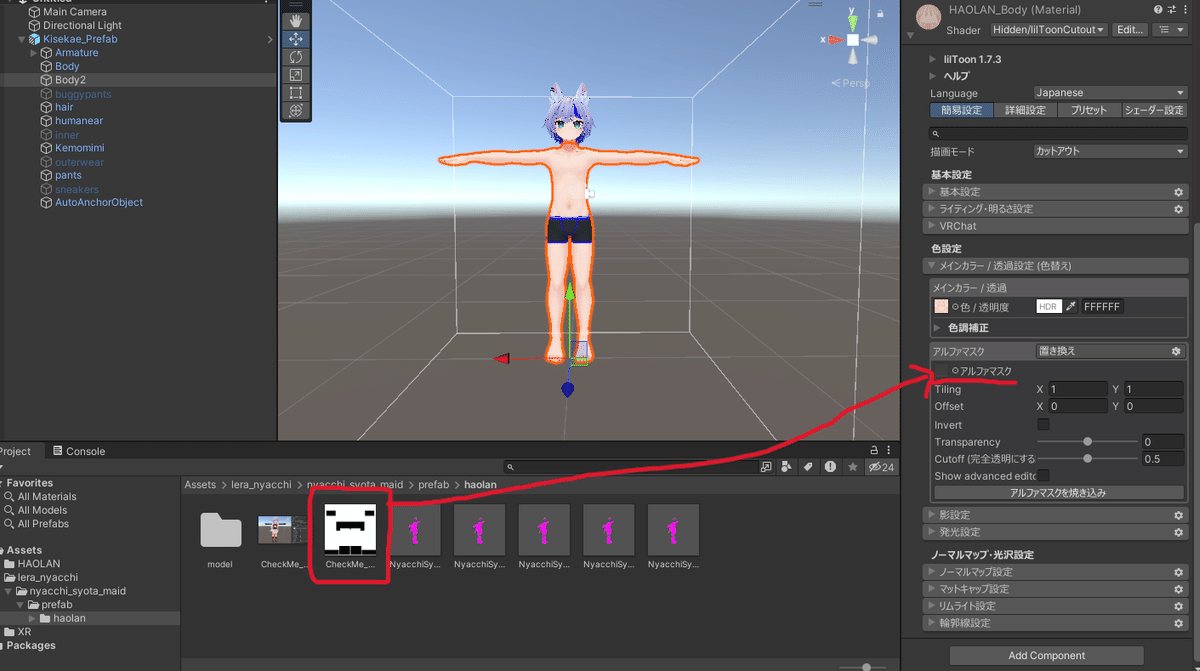Switch to the Console tab
Image resolution: width=1200 pixels, height=671 pixels.
point(78,451)
